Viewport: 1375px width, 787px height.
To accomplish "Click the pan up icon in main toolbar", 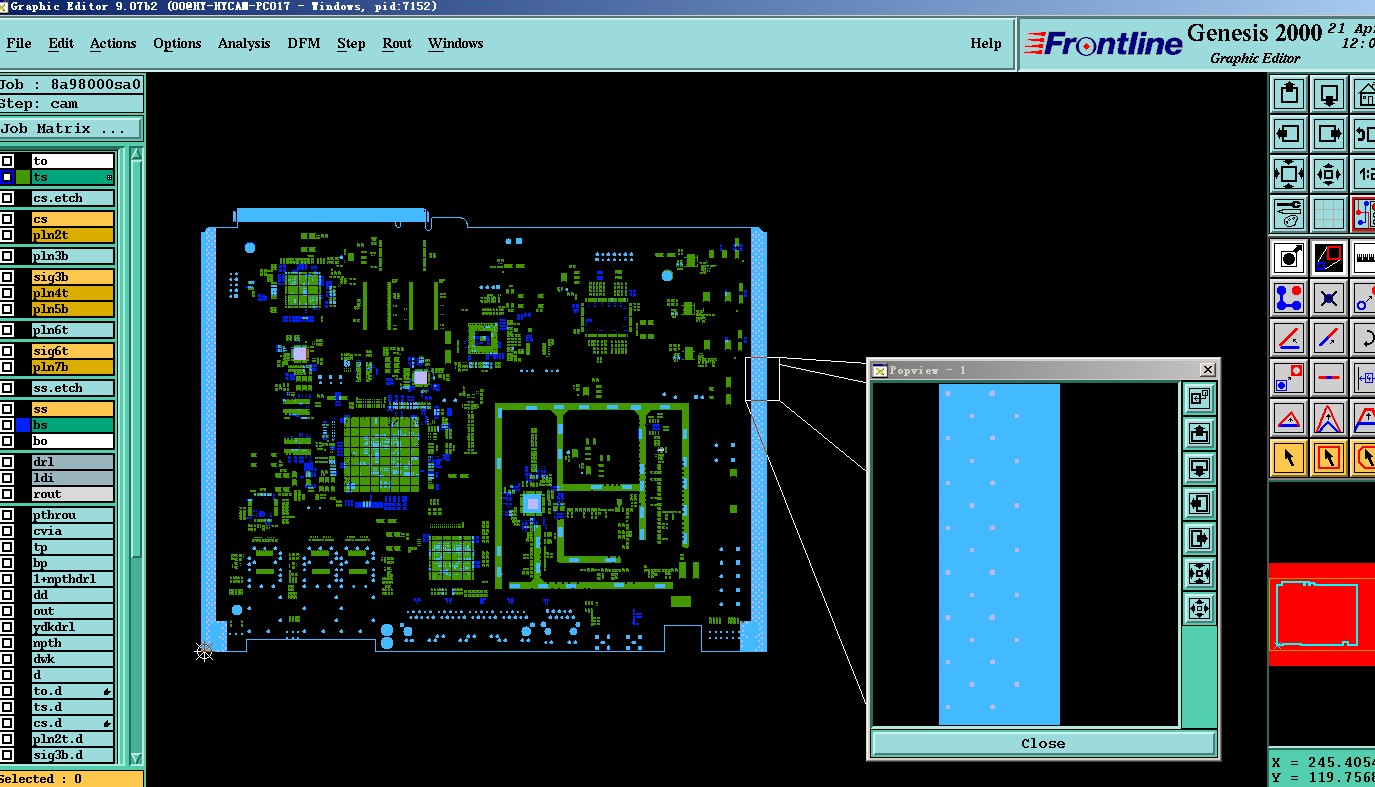I will pos(1289,95).
